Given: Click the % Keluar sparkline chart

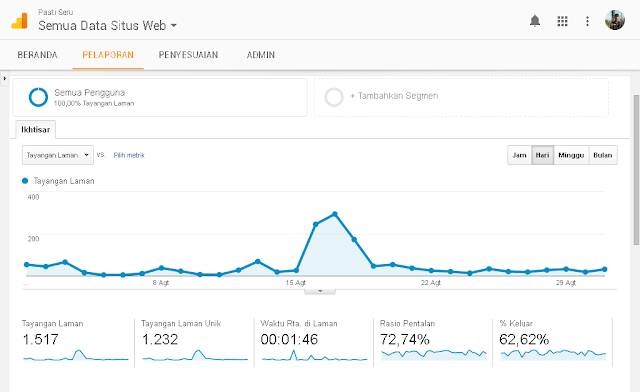Looking at the screenshot, I should [553, 354].
